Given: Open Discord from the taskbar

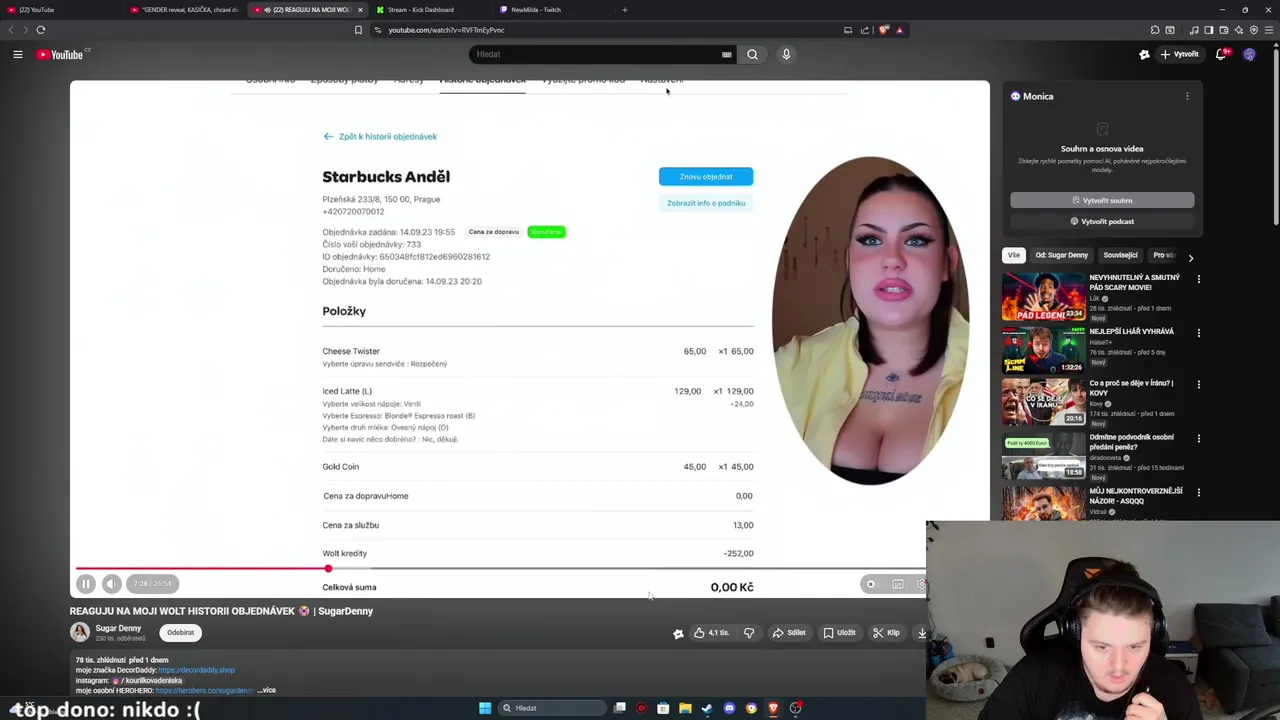Looking at the screenshot, I should click(x=729, y=708).
